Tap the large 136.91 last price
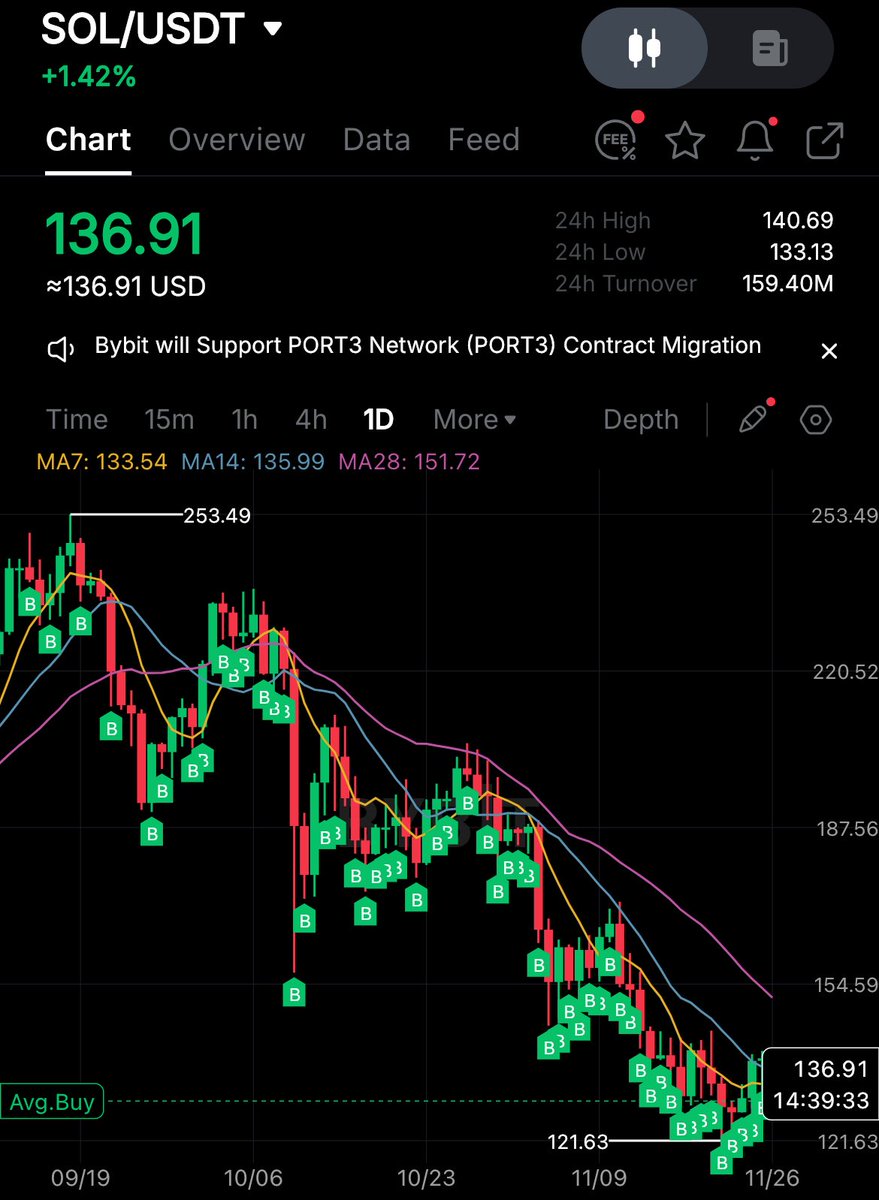Image resolution: width=879 pixels, height=1200 pixels. pyautogui.click(x=125, y=234)
